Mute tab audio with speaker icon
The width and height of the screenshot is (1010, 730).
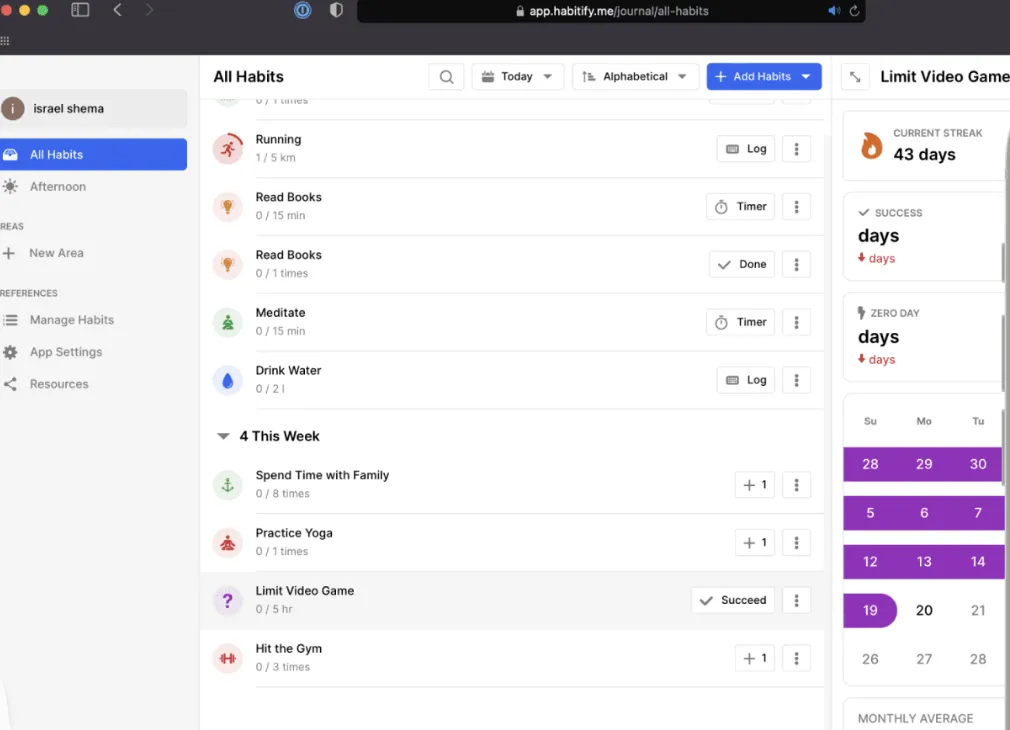coord(834,11)
